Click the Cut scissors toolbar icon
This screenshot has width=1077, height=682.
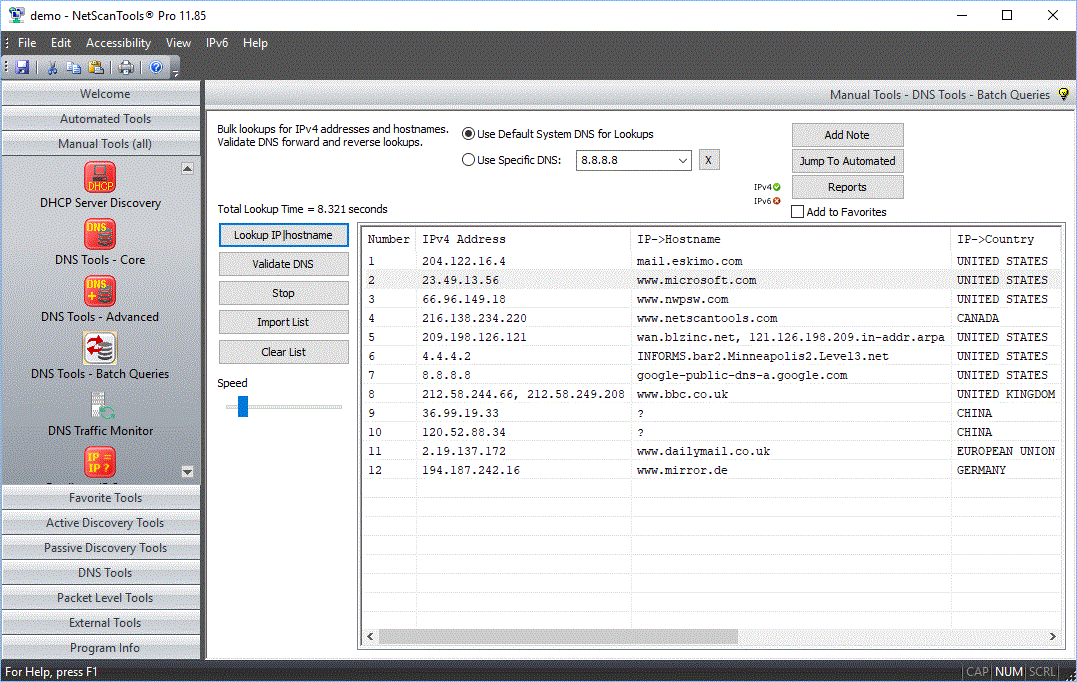[52, 67]
